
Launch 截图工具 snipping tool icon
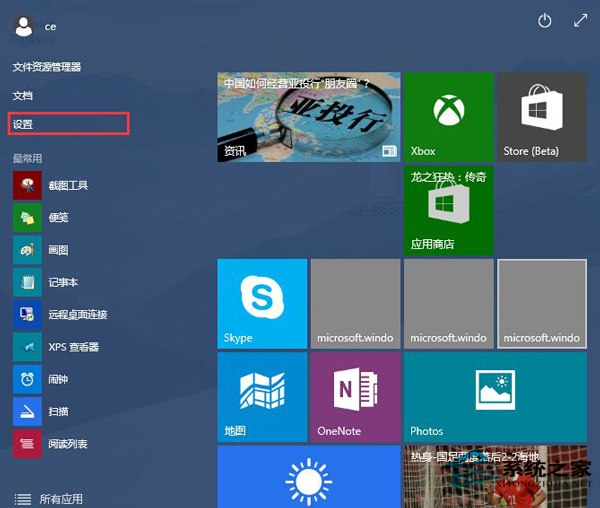pos(27,186)
